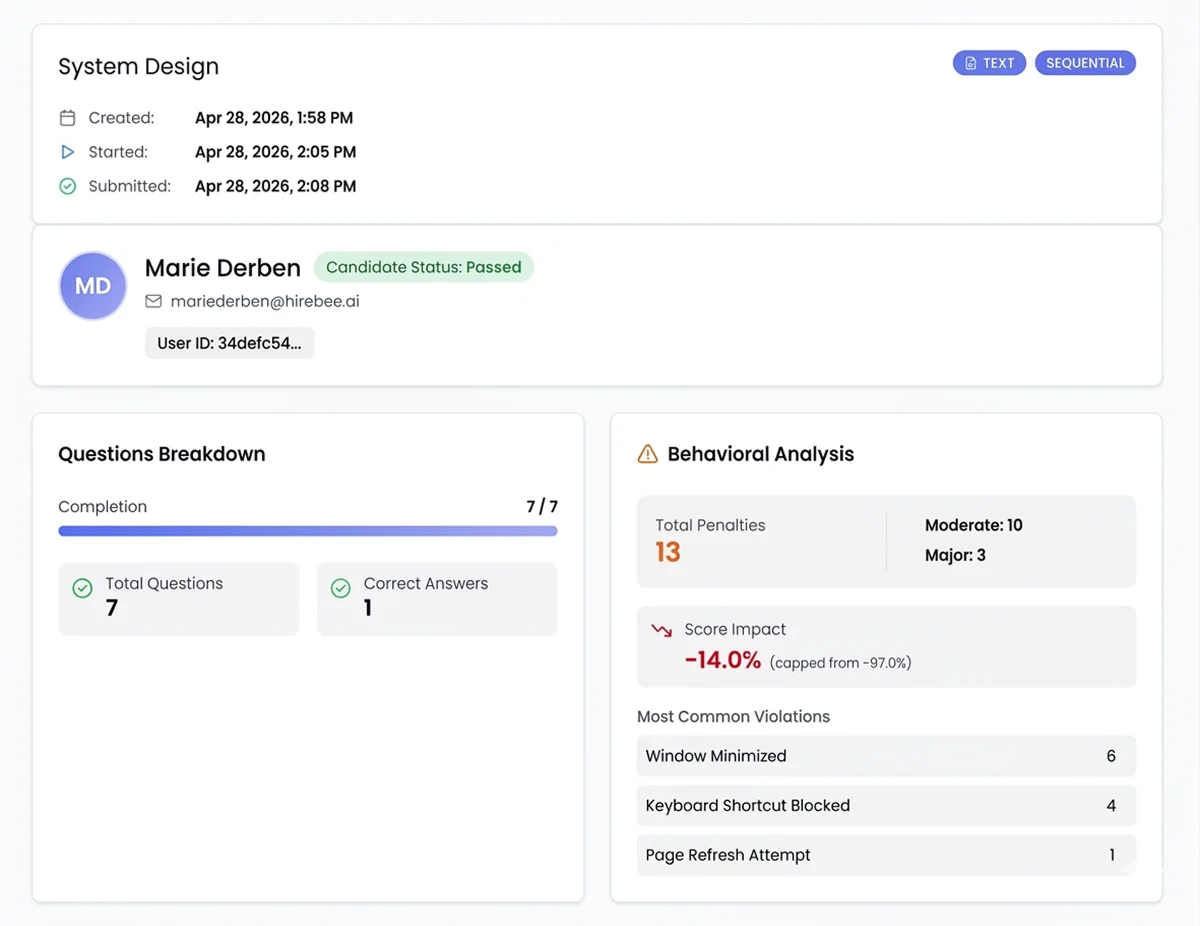Select the Keyboard Shortcut Blocked row

coord(886,805)
